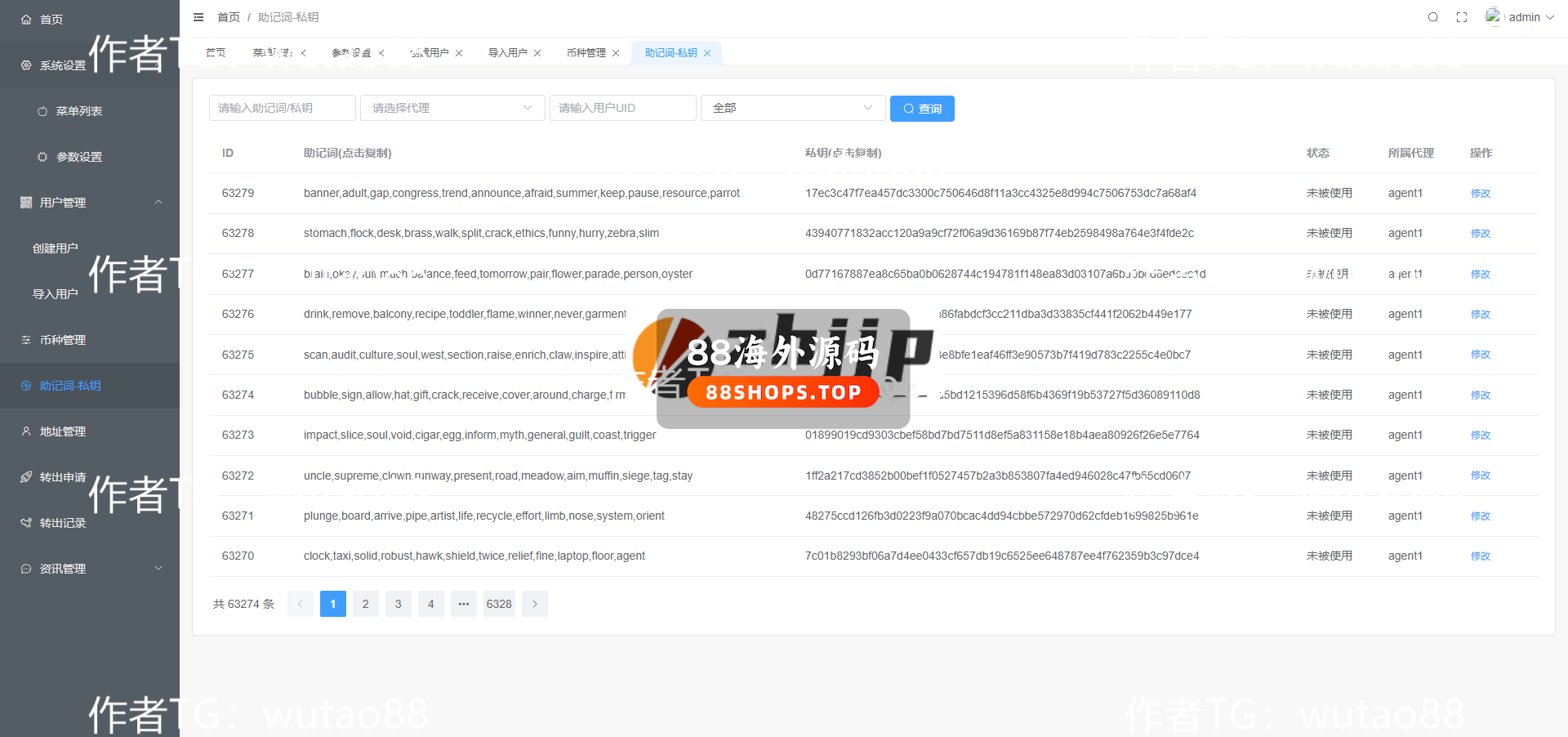Copy mnemonic of row 63270

[x=474, y=556]
